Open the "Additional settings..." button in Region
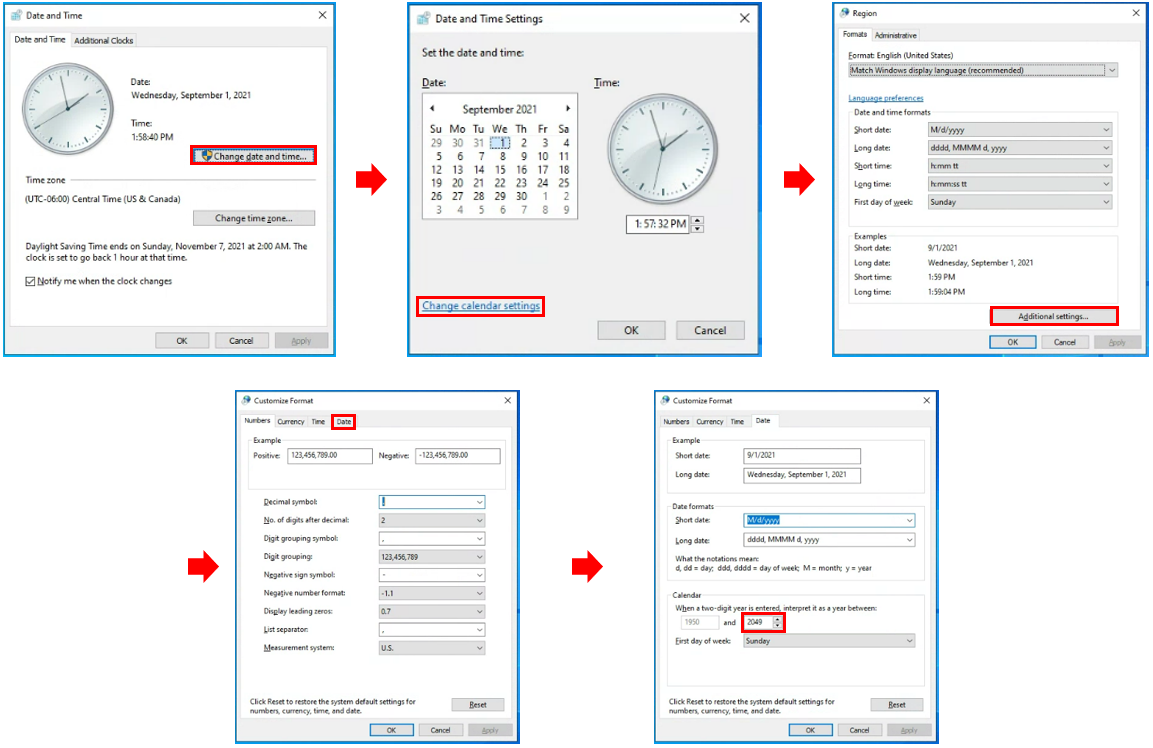The image size is (1153, 748). pos(1053,316)
